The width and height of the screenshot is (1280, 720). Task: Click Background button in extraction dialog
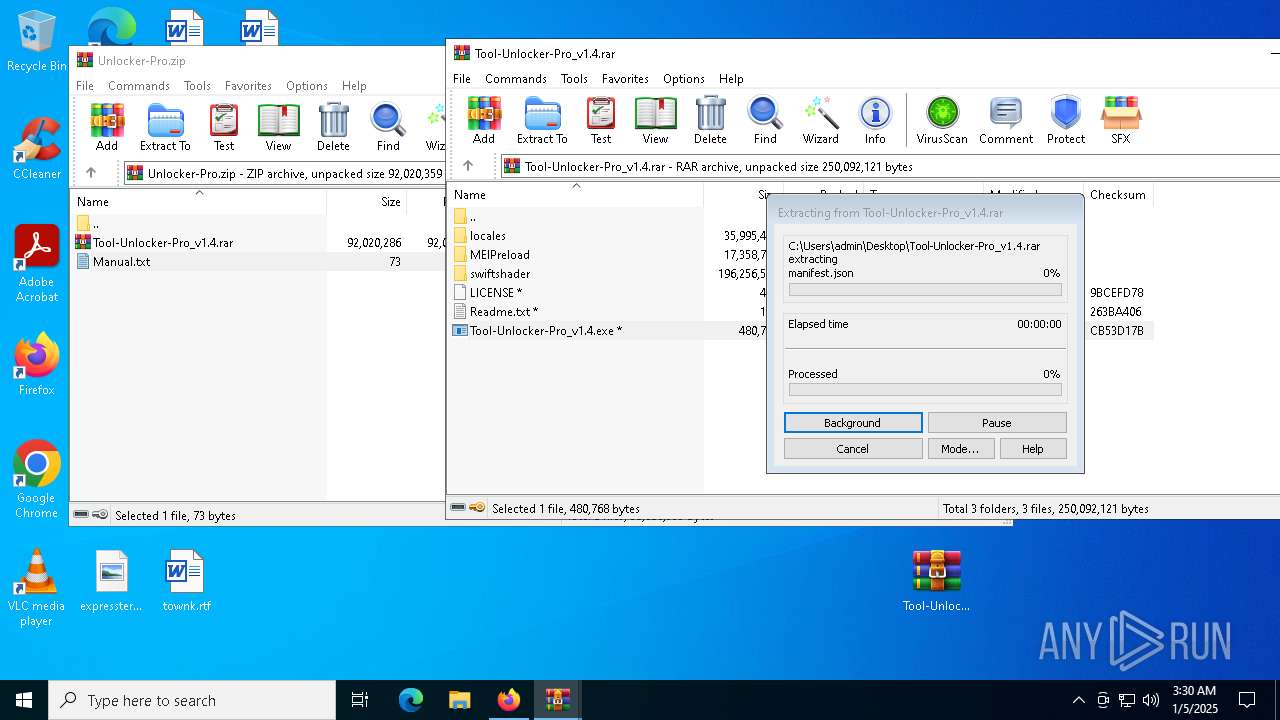pyautogui.click(x=853, y=423)
